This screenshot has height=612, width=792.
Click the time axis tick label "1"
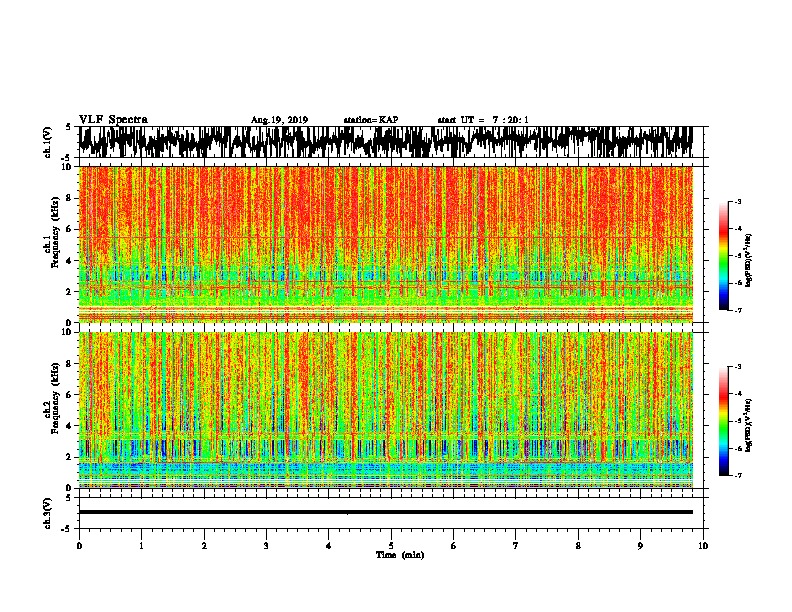[141, 546]
